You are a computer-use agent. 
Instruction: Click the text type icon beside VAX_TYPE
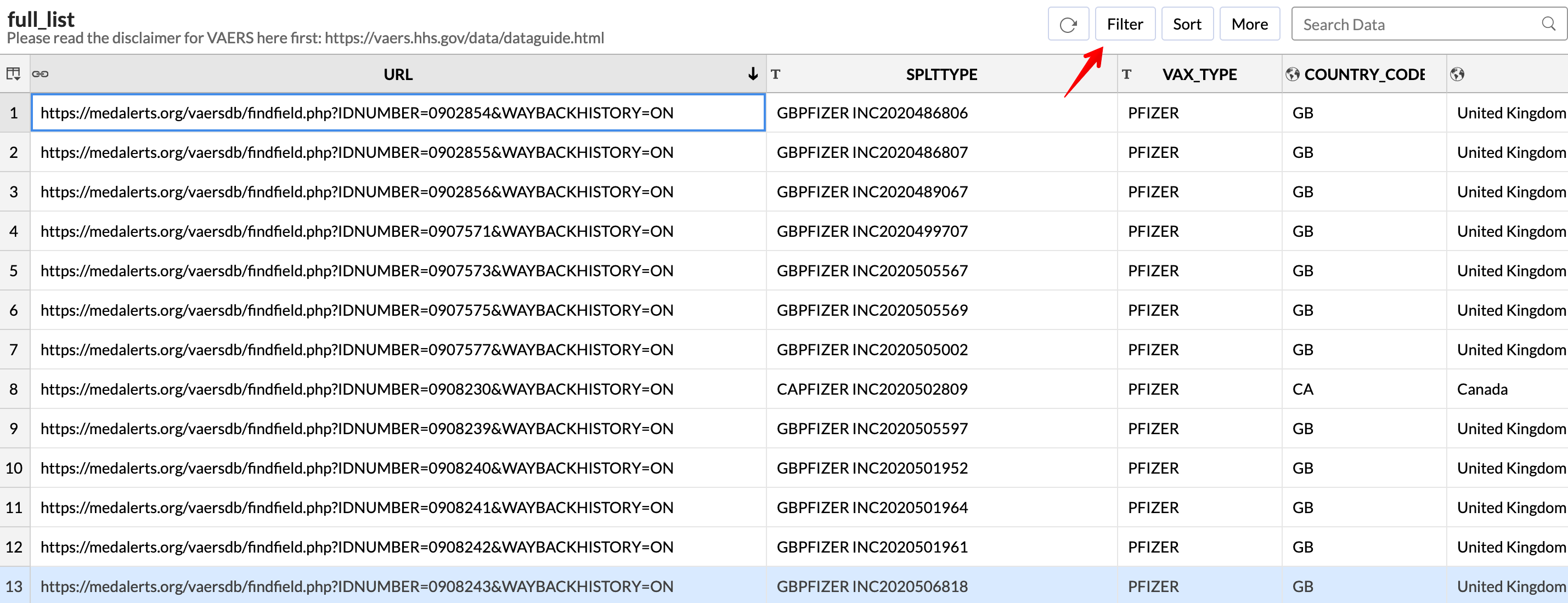(x=1127, y=73)
